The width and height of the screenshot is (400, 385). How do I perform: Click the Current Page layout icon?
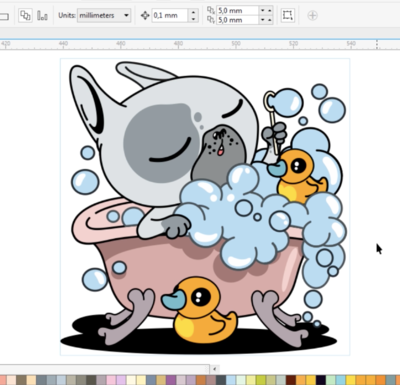(42, 15)
